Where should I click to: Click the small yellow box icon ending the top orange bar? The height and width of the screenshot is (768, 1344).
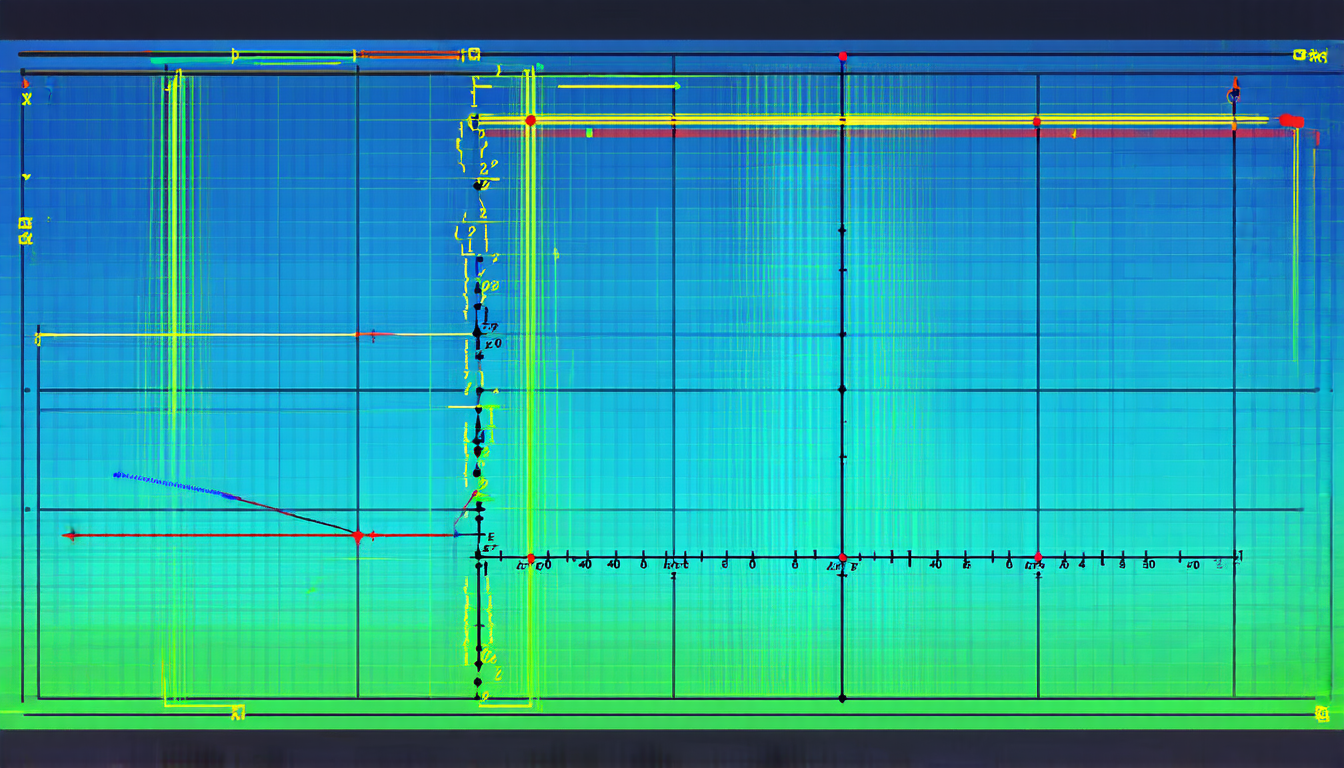pyautogui.click(x=474, y=54)
